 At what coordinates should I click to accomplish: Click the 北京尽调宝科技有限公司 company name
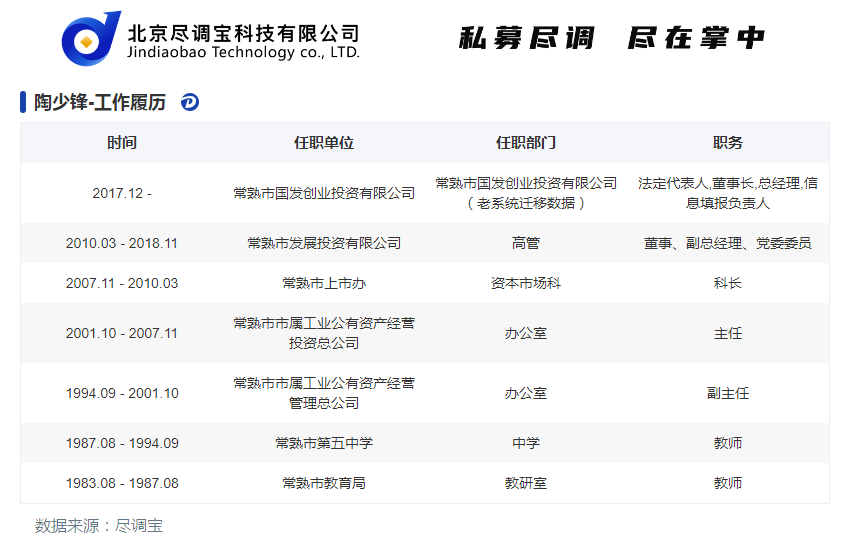(243, 34)
